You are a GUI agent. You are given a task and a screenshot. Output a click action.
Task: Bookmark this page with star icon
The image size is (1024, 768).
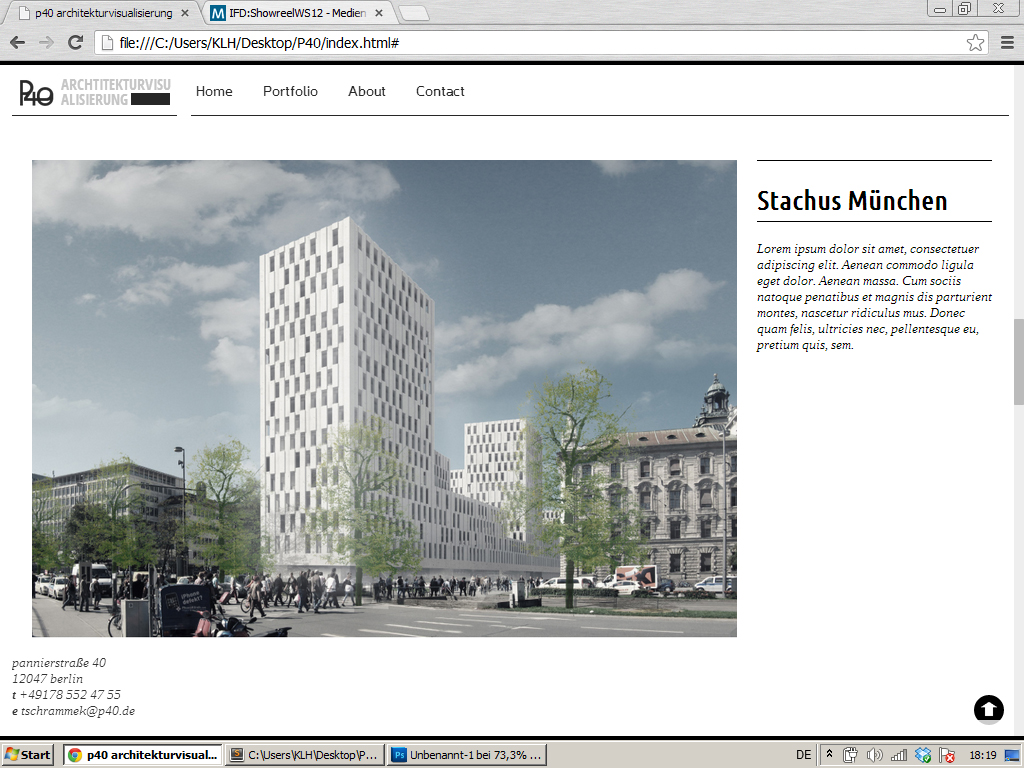tap(975, 43)
